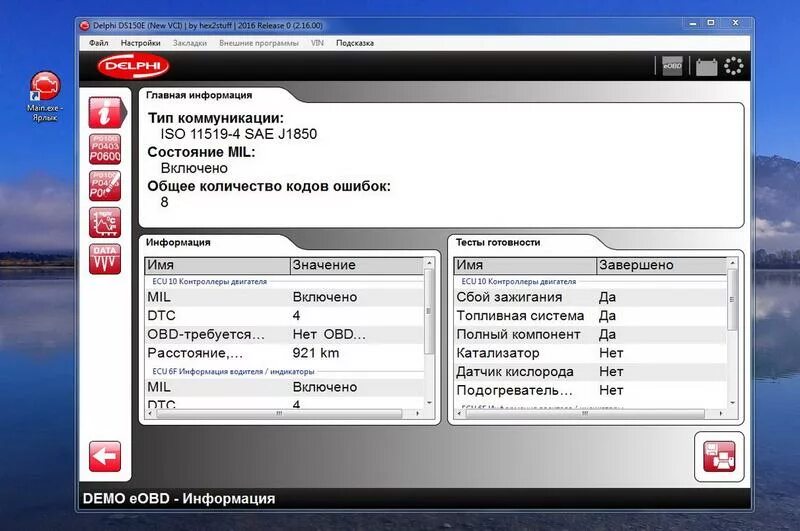800x531 pixels.
Task: Open the Закладки menu
Action: click(190, 43)
